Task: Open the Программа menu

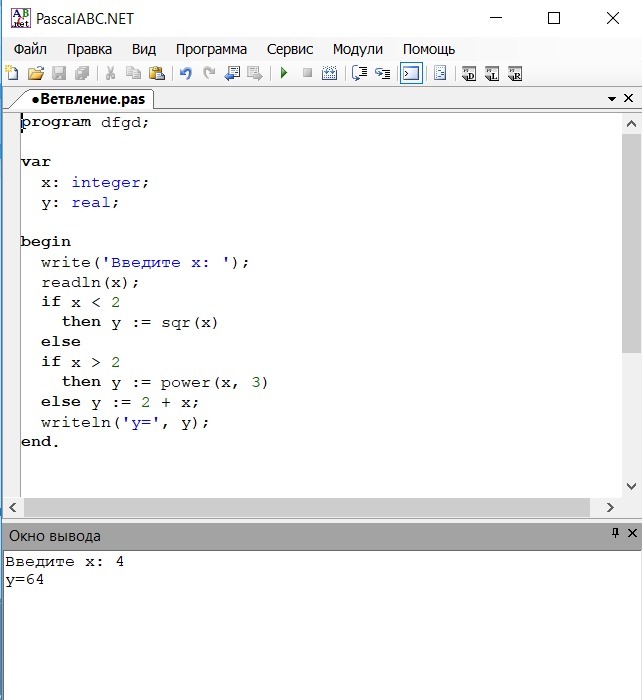Action: point(211,49)
